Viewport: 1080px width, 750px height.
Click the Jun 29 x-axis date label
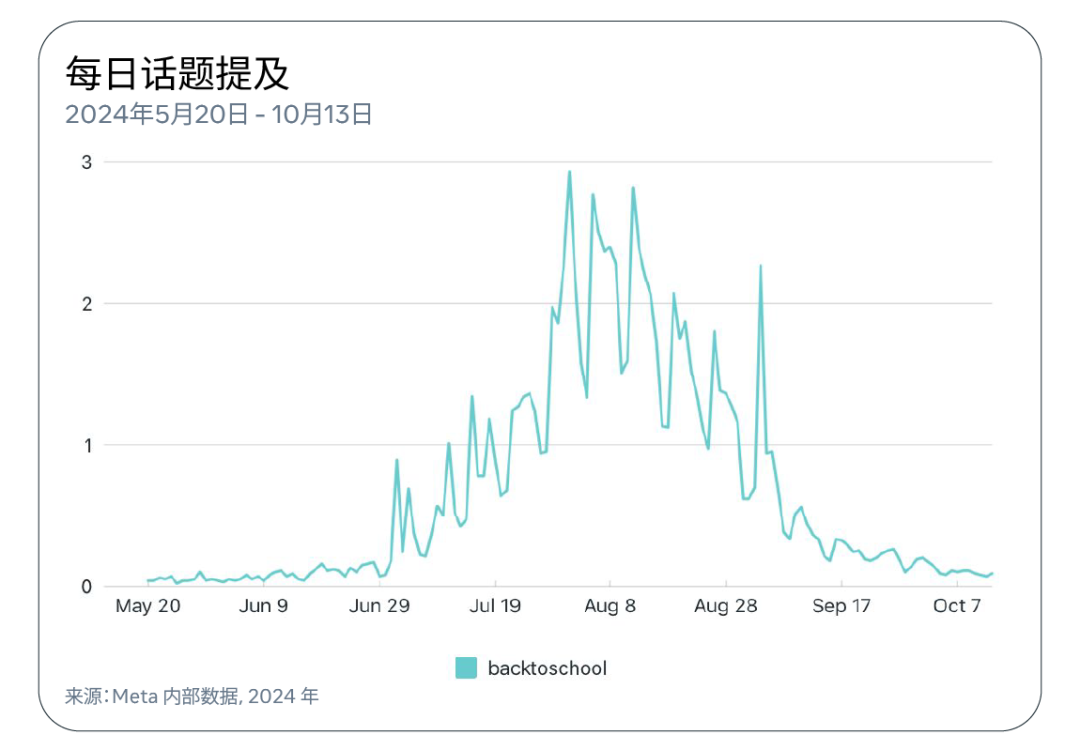coord(379,606)
